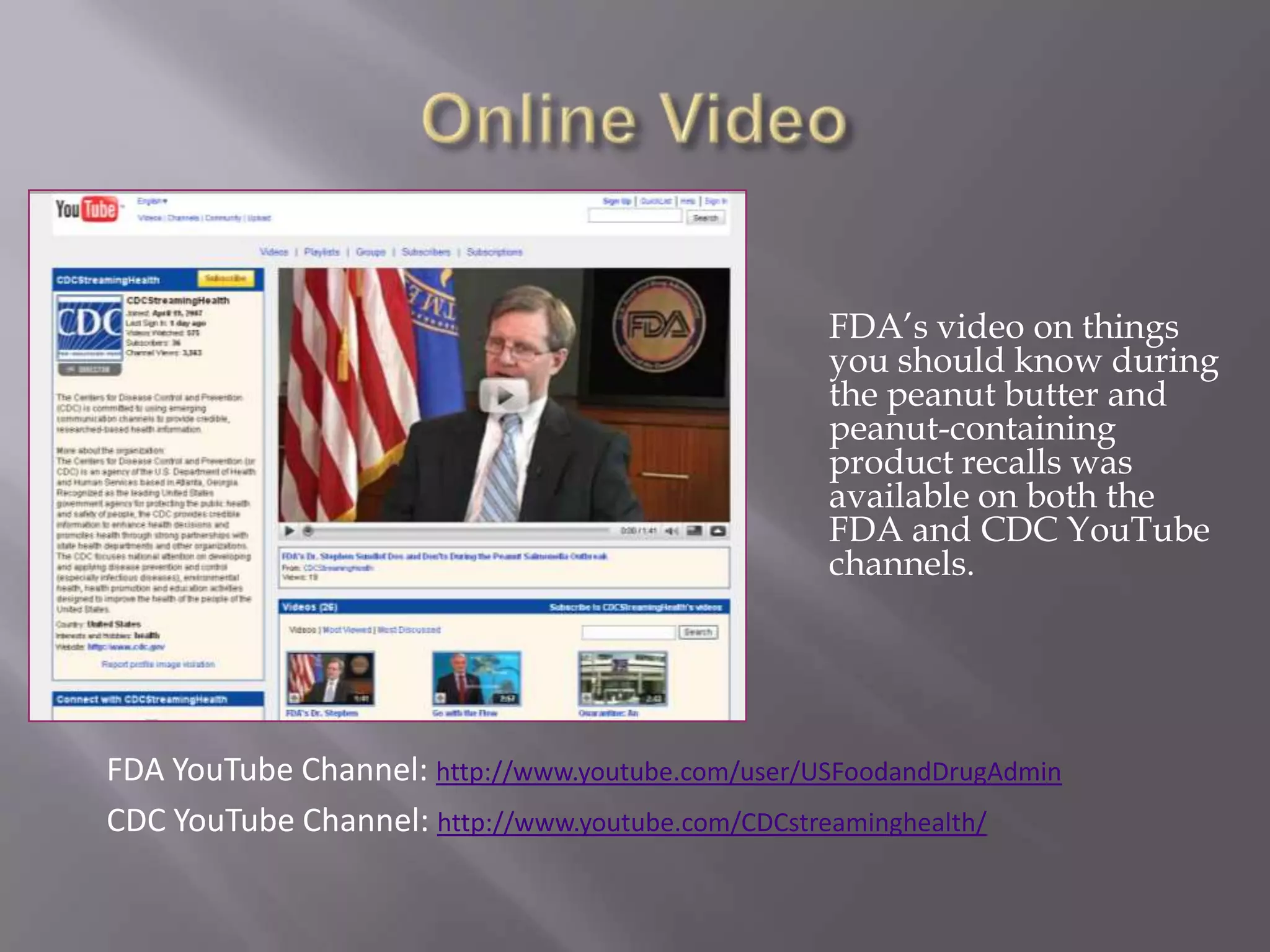The image size is (1270, 952).
Task: Open Upload in the top YouTube navigation
Action: click(x=259, y=218)
